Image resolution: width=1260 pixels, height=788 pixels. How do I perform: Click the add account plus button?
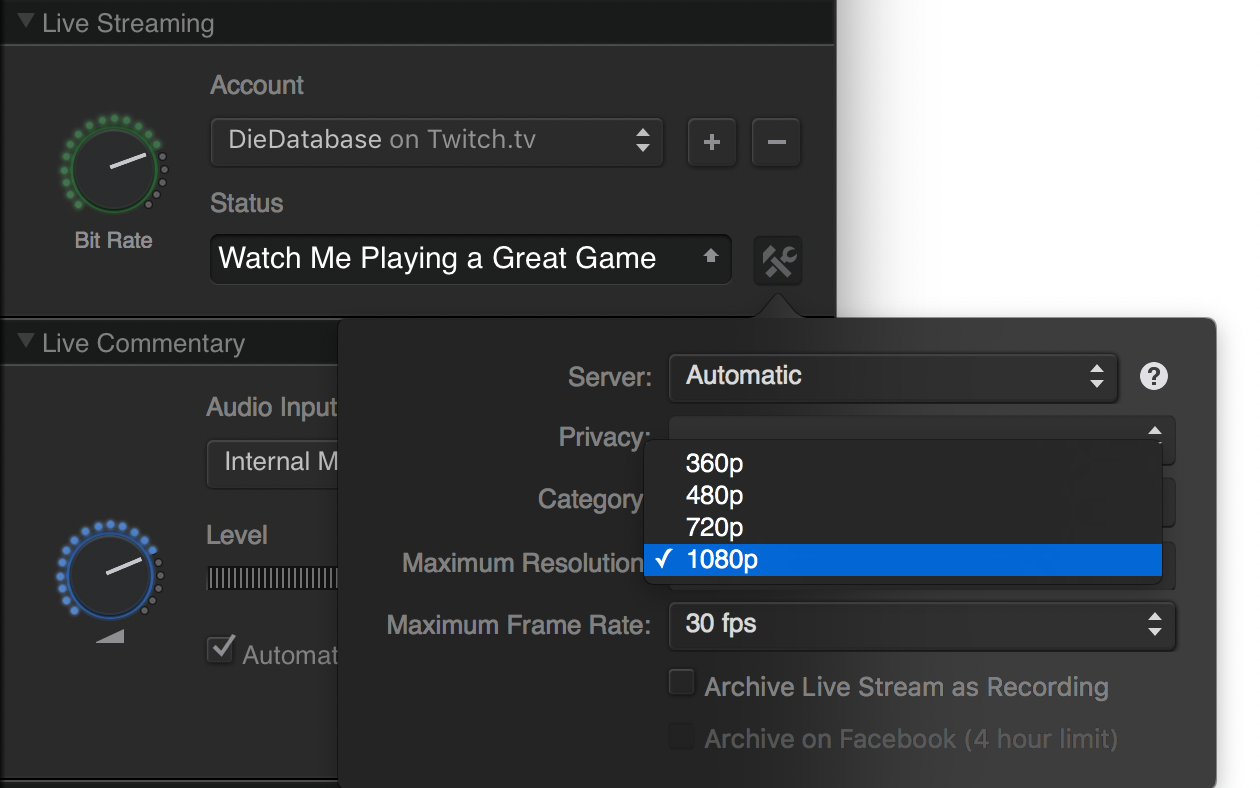pos(711,142)
